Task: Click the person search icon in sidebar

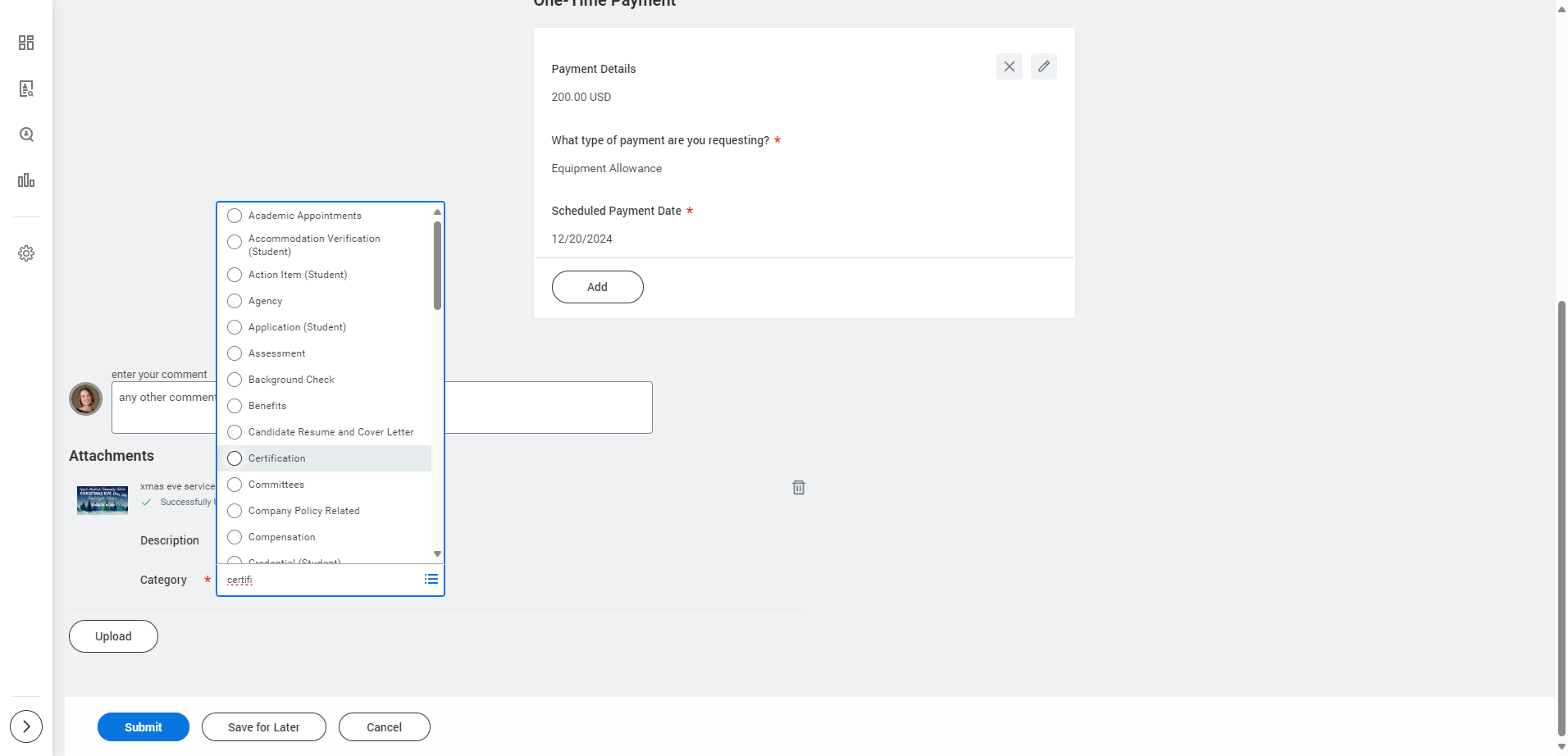Action: [x=26, y=134]
